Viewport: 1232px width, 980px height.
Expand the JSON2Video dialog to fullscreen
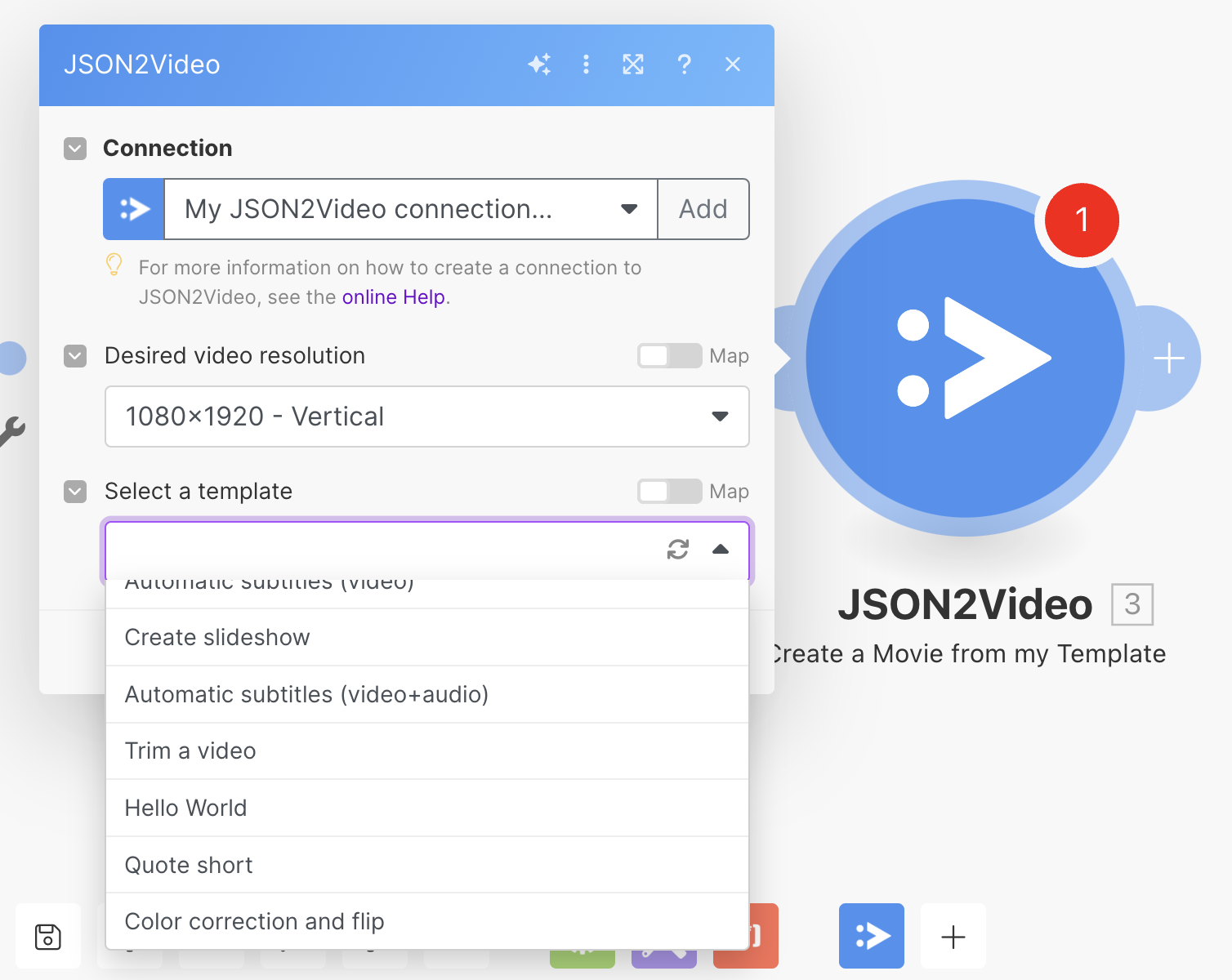pos(633,65)
